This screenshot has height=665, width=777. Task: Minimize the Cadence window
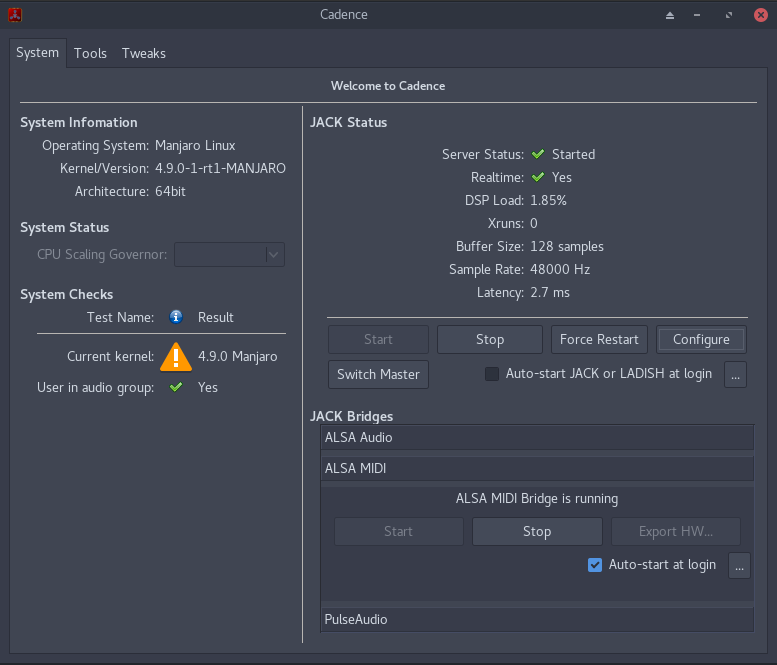click(697, 15)
